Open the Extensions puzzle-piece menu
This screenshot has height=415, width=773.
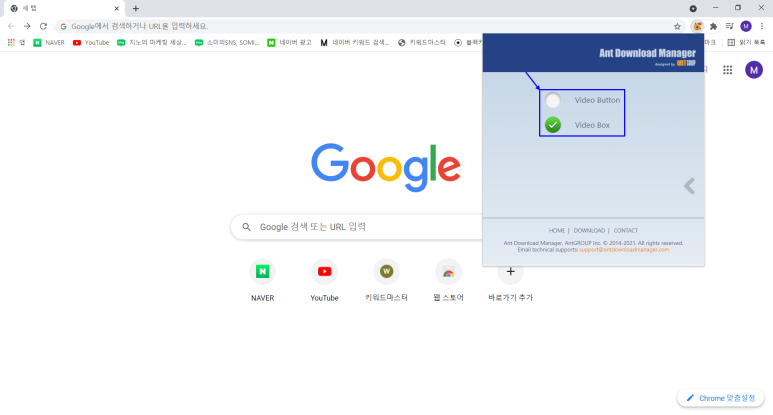pyautogui.click(x=713, y=26)
